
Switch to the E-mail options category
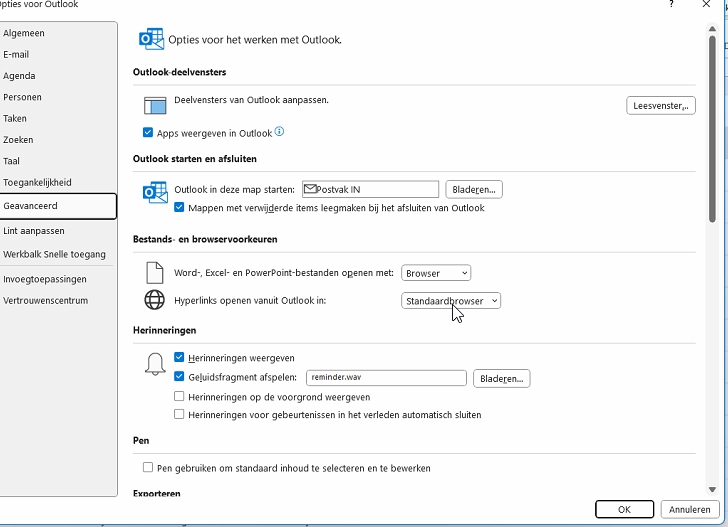[x=16, y=54]
